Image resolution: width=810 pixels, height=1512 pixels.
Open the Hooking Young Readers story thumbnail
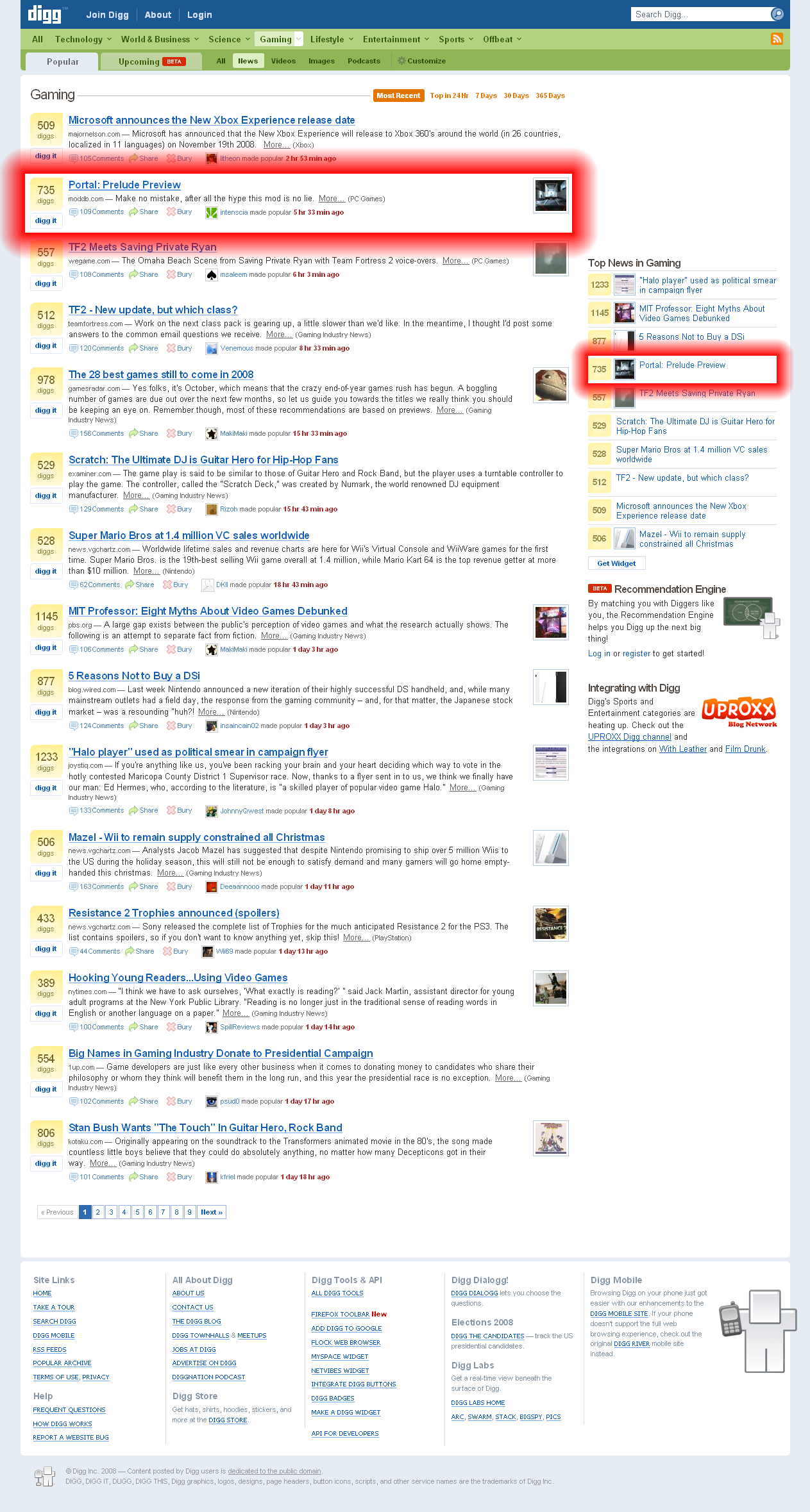(x=551, y=988)
